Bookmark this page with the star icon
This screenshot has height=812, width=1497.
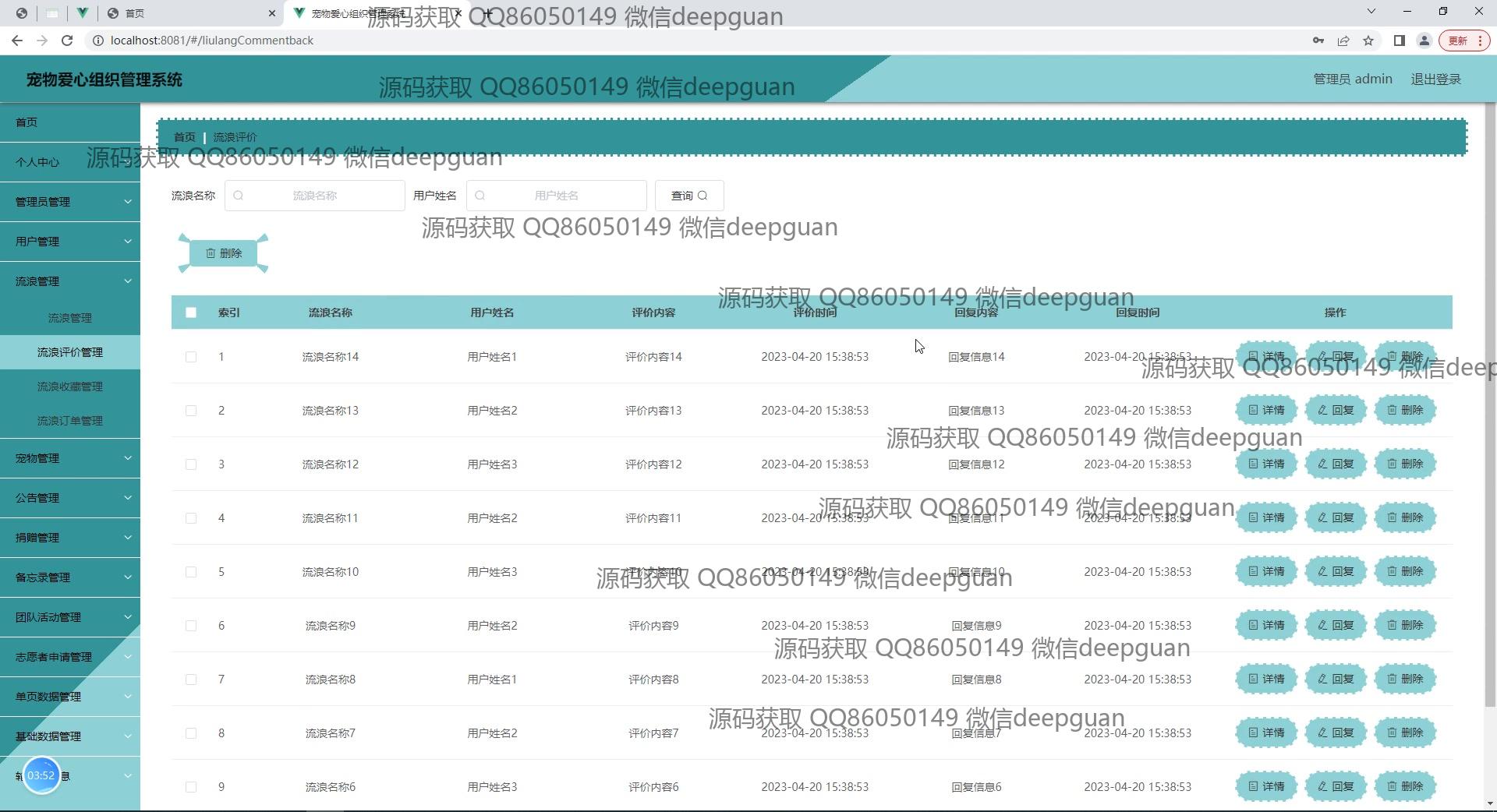pos(1368,41)
